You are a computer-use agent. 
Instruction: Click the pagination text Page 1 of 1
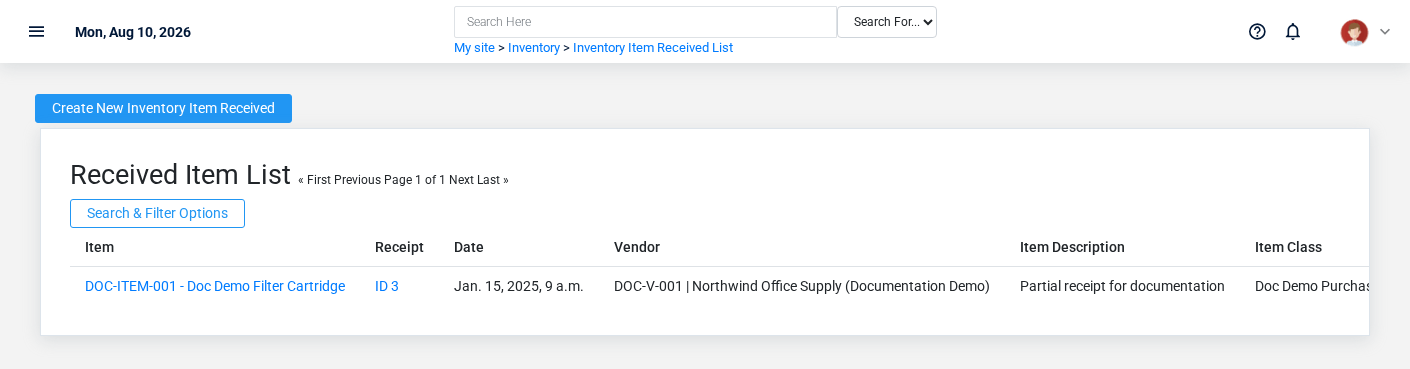point(415,180)
